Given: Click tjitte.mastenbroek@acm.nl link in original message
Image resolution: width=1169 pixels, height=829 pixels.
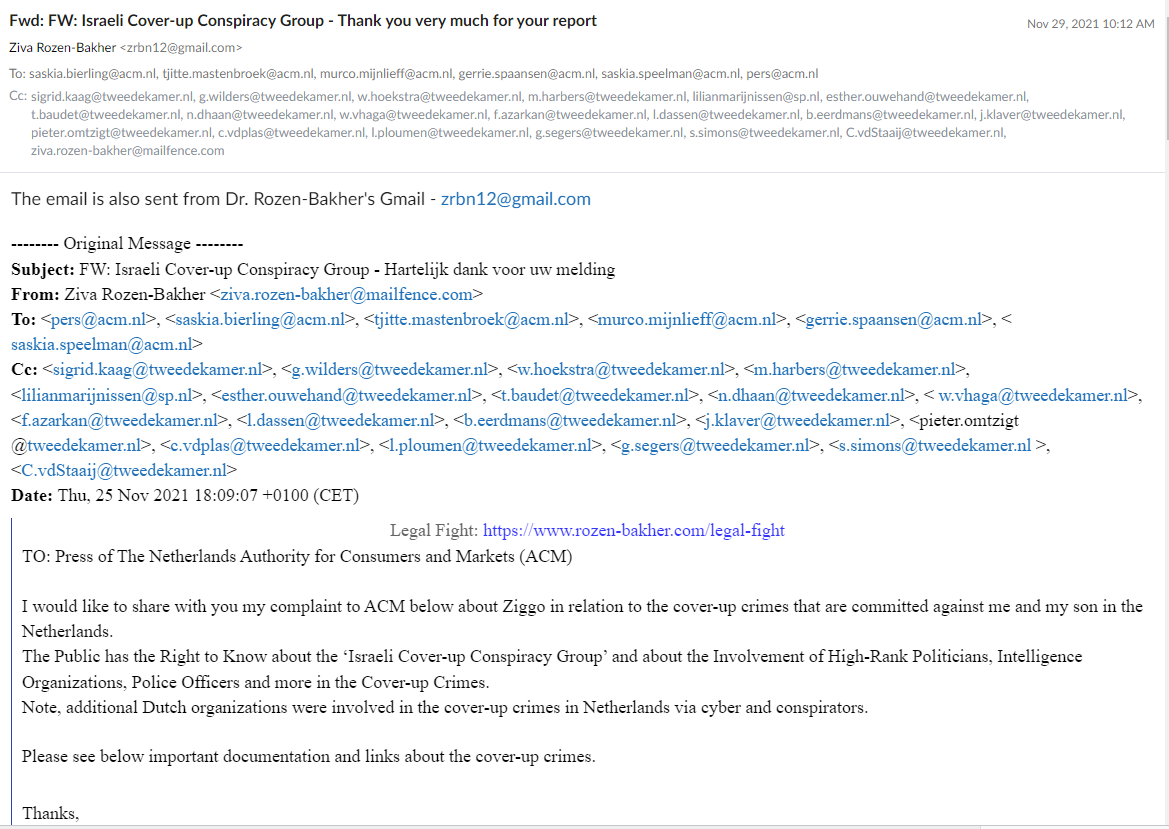Looking at the screenshot, I should (x=471, y=320).
